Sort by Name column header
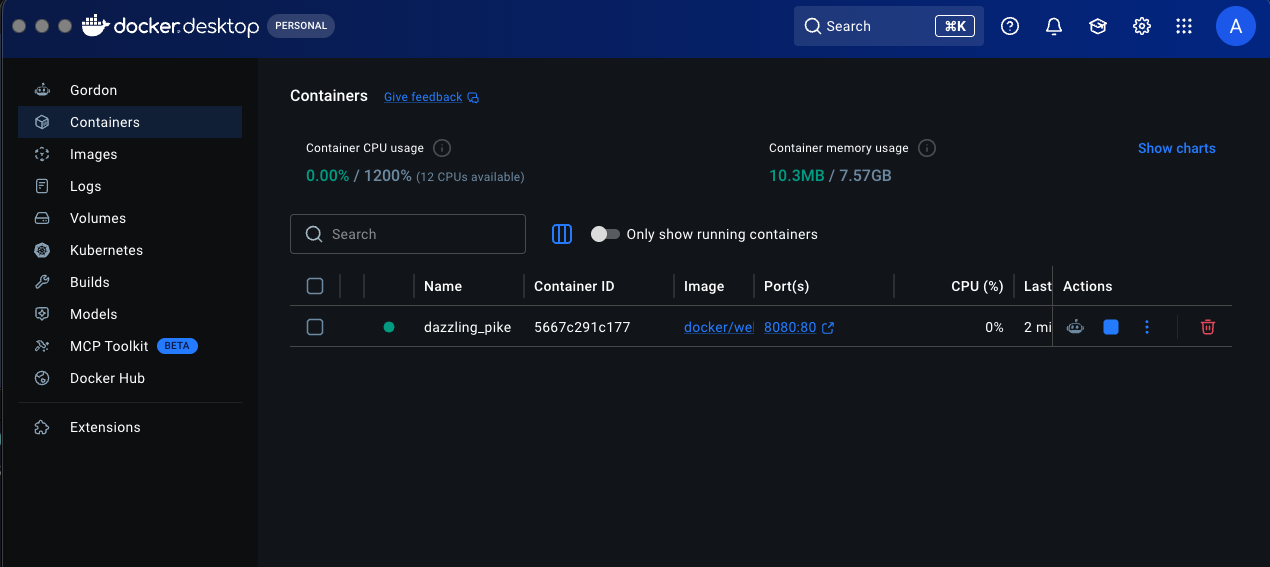1270x567 pixels. [x=443, y=286]
